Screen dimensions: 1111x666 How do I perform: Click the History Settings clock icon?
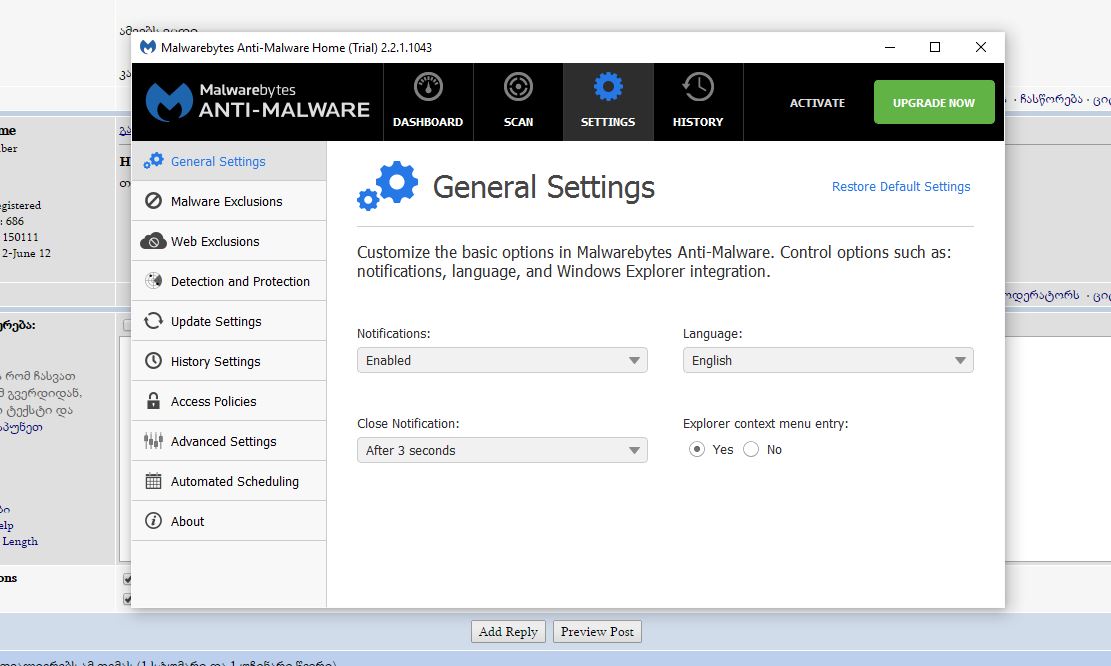tap(153, 361)
